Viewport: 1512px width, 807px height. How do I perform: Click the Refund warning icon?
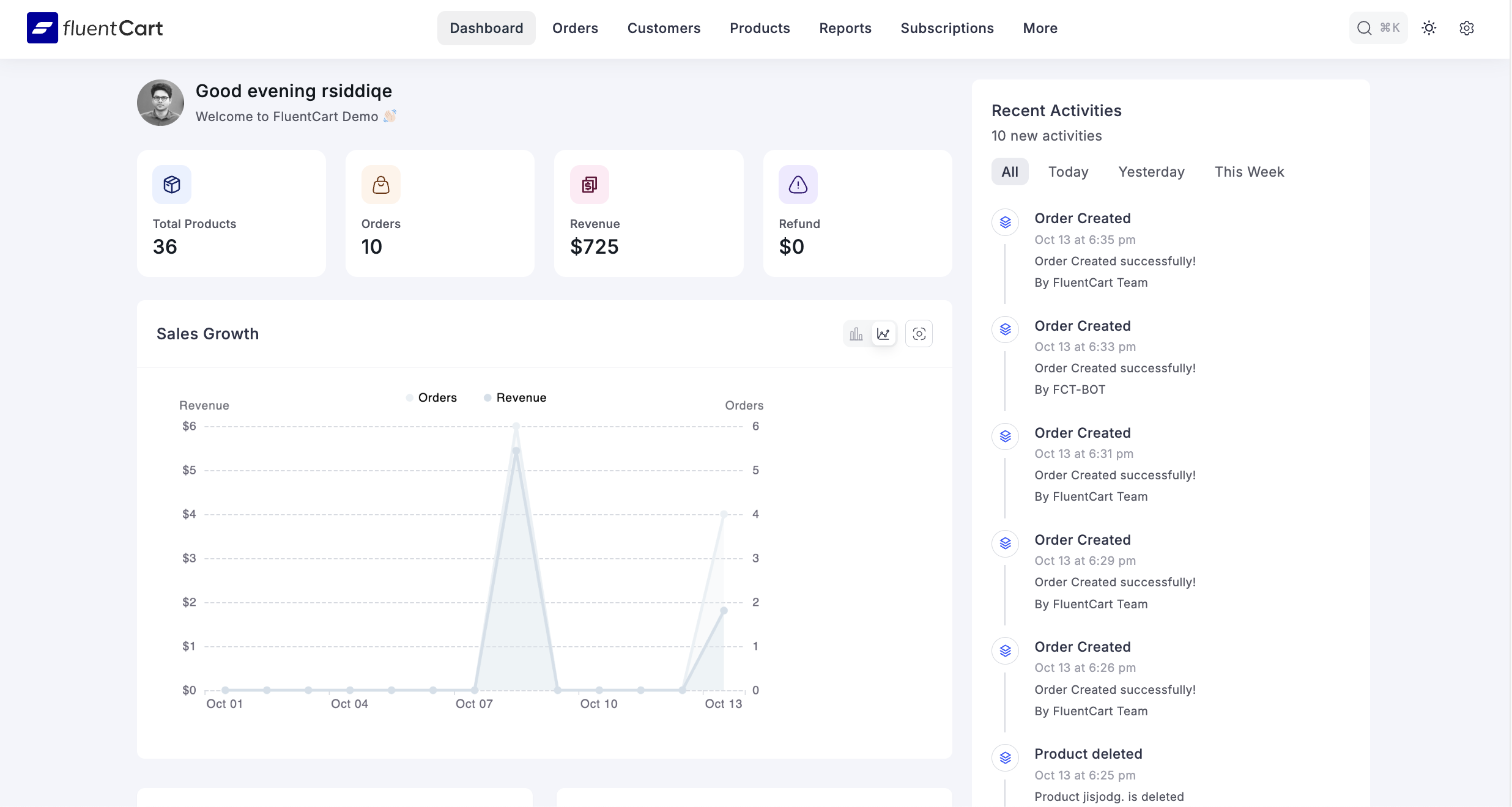(798, 185)
